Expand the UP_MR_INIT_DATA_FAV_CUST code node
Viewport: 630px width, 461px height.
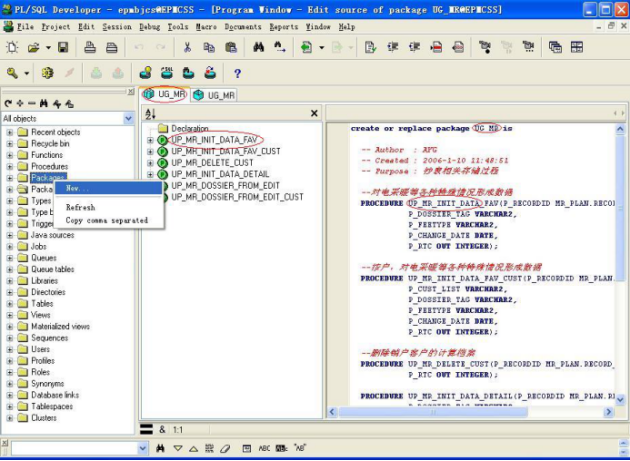(150, 152)
